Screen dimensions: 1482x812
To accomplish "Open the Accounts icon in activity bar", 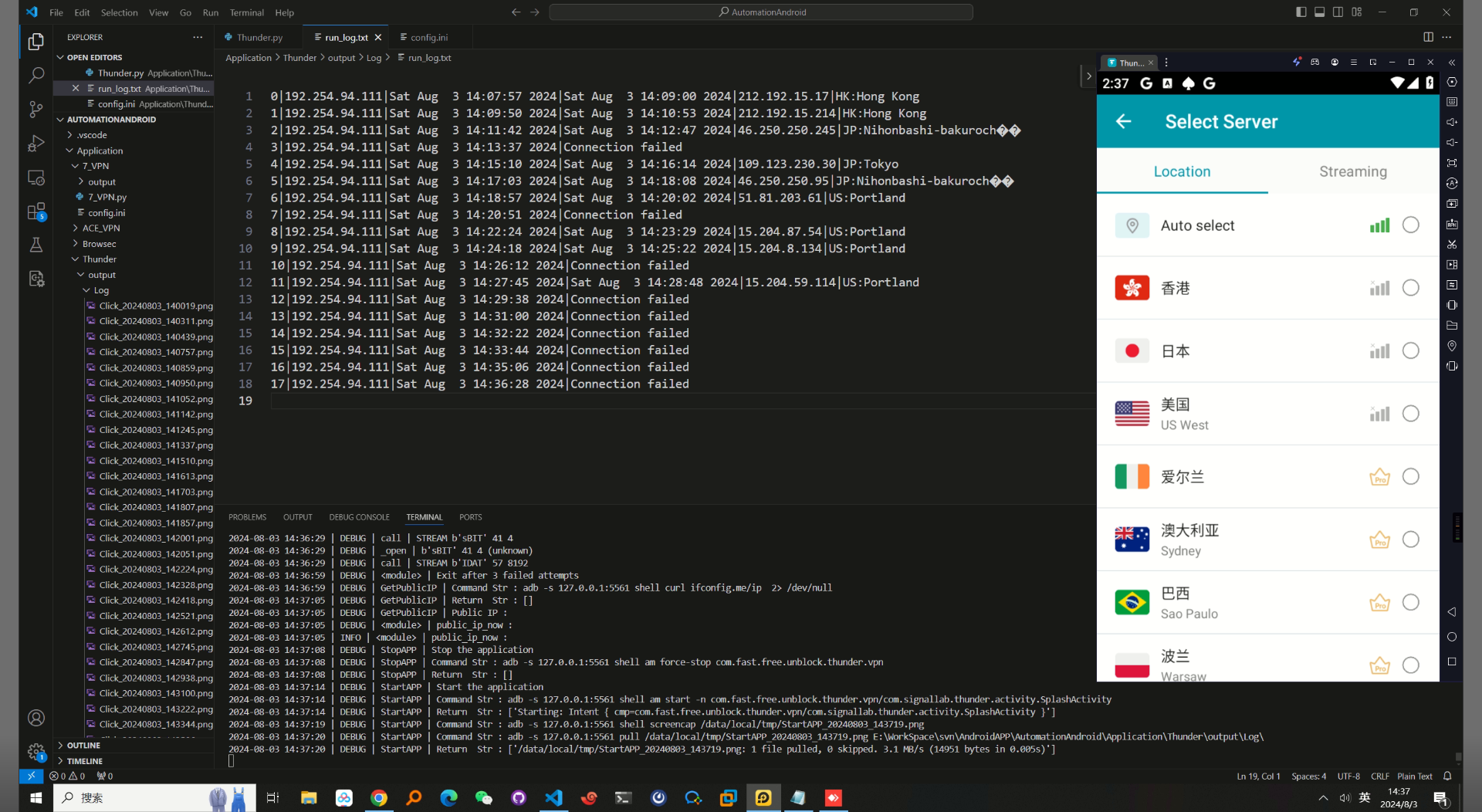I will (x=36, y=718).
